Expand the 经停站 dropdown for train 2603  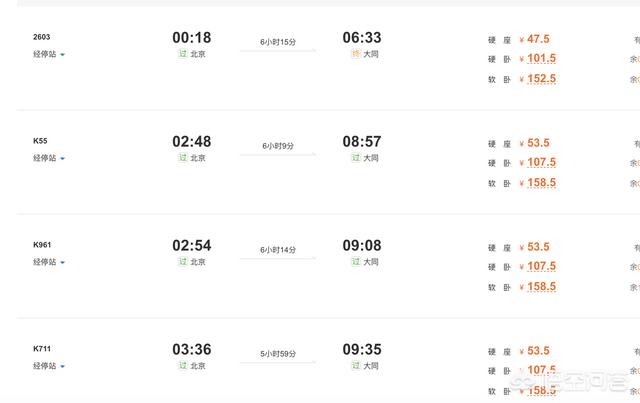point(49,54)
